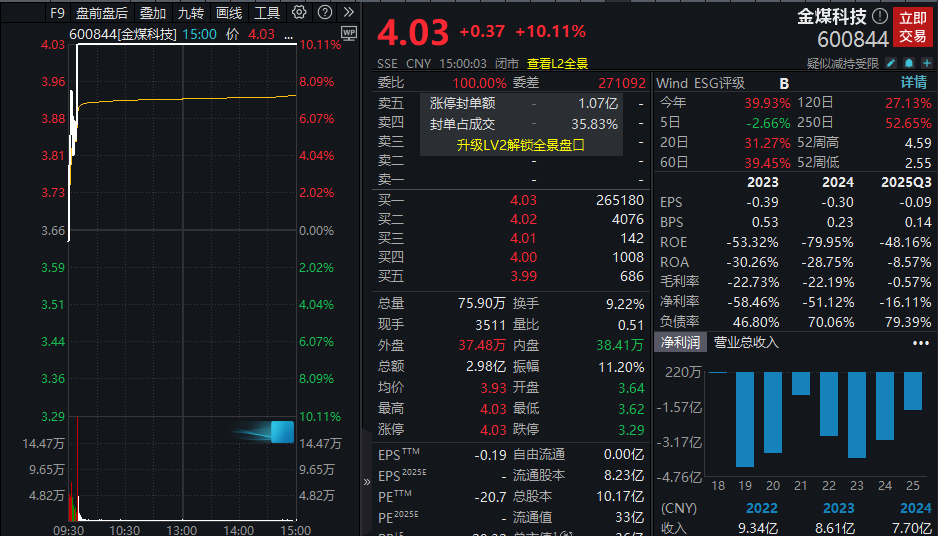
Task: Click the blue floating widget on the chart
Action: [282, 432]
